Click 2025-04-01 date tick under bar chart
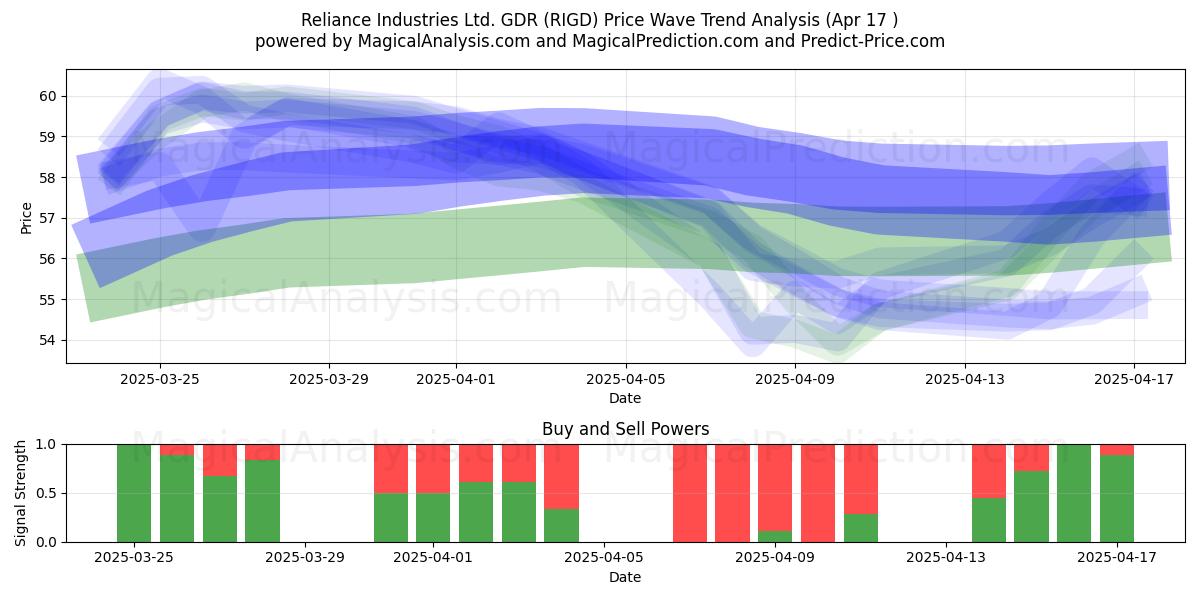The image size is (1200, 600). pos(433,558)
